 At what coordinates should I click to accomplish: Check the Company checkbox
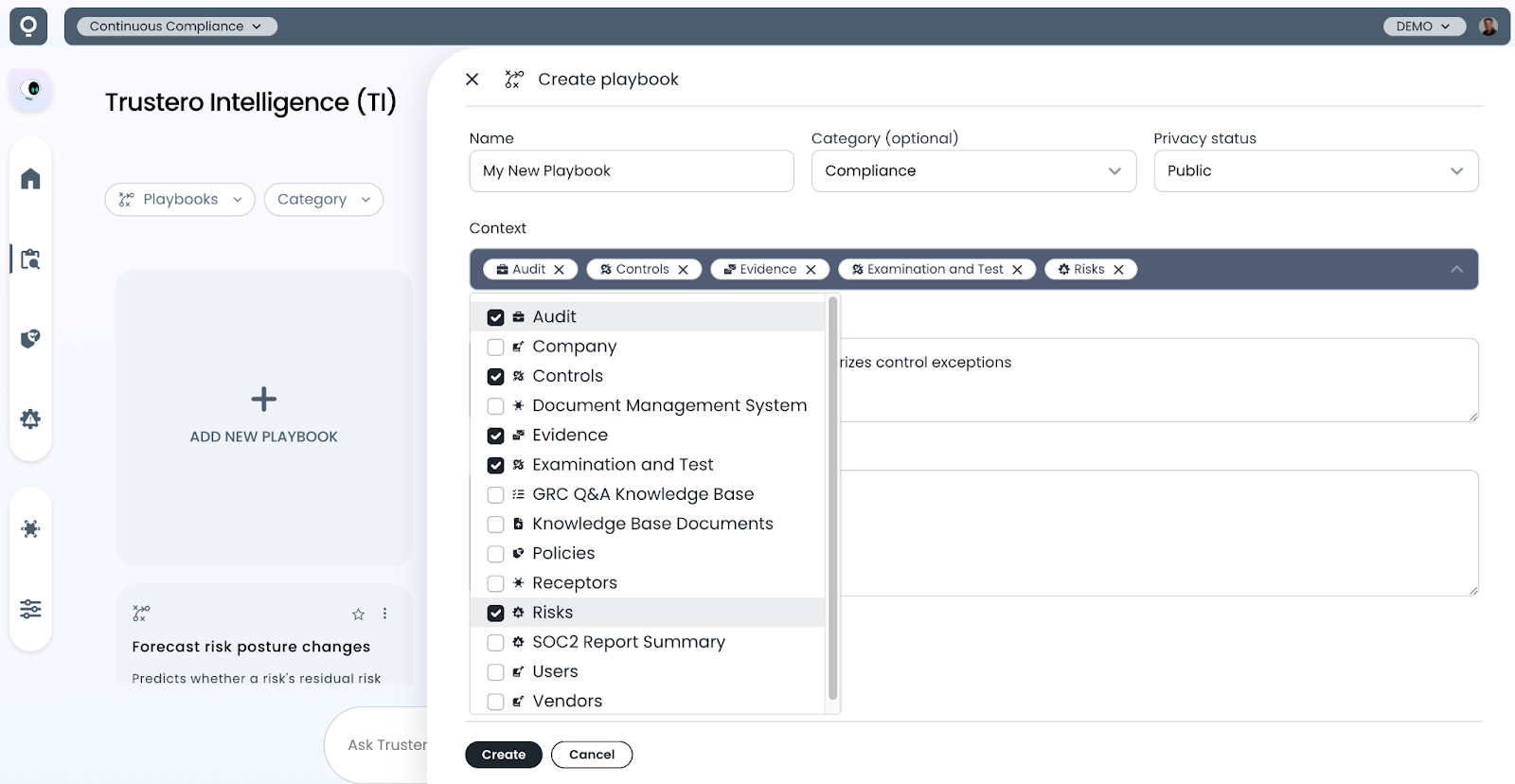[495, 347]
